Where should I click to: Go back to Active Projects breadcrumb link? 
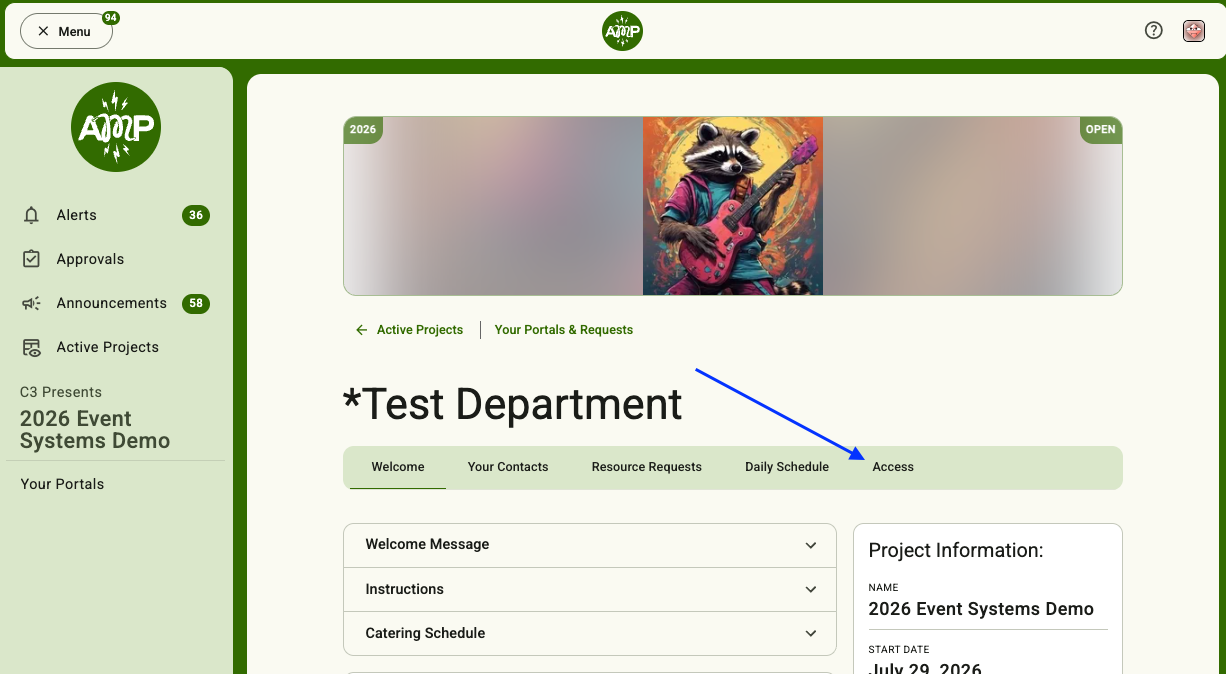coord(420,330)
